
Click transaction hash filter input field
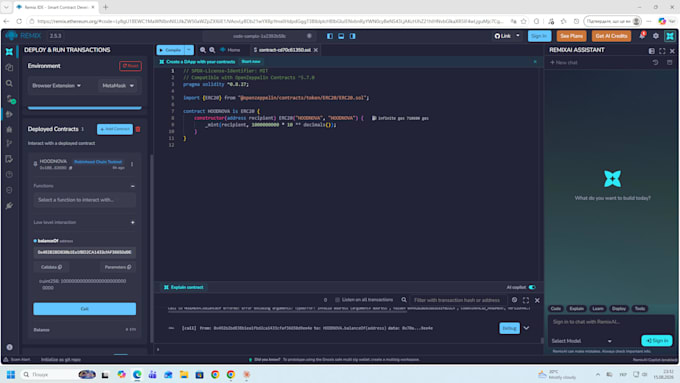pyautogui.click(x=458, y=300)
